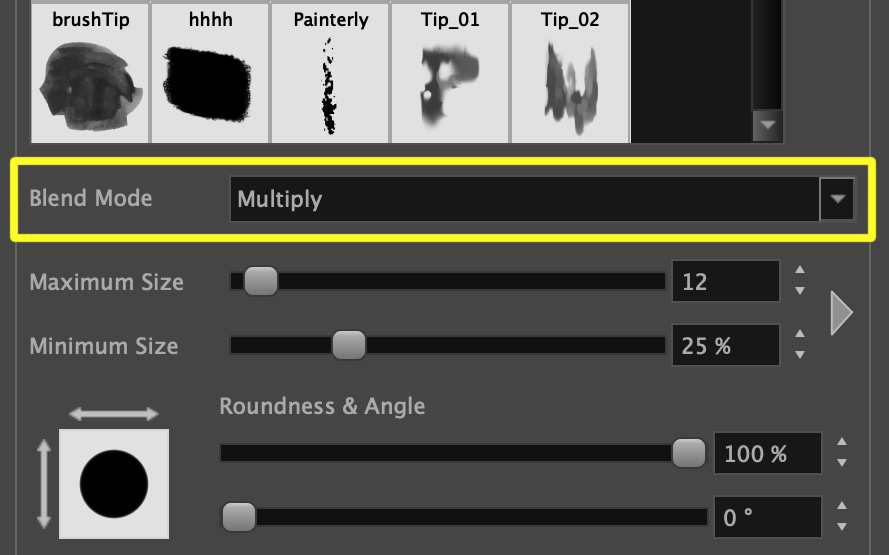This screenshot has height=555, width=889.
Task: Click the Maximum Size slider handle
Action: tap(261, 282)
